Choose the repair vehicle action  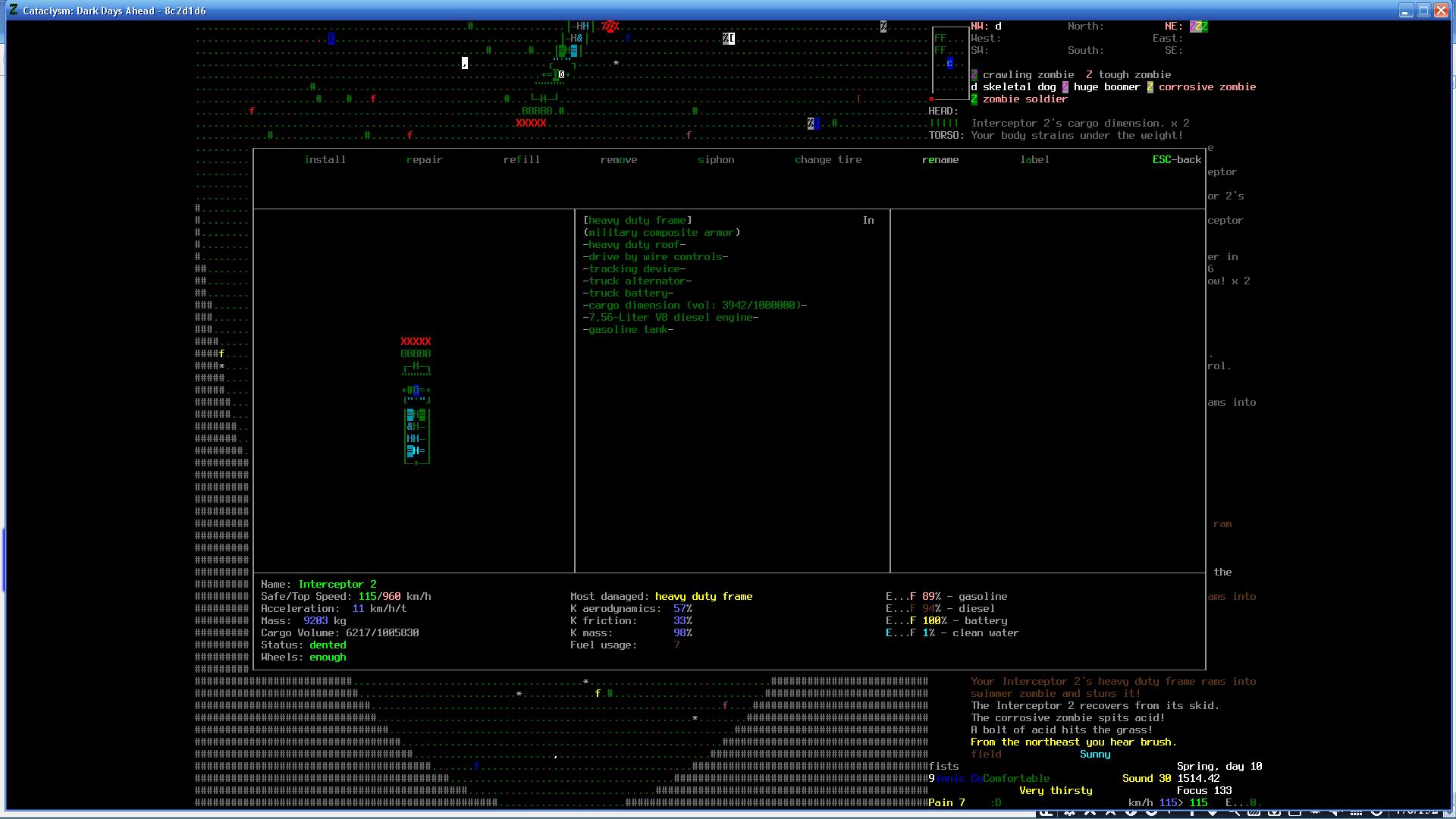[424, 159]
